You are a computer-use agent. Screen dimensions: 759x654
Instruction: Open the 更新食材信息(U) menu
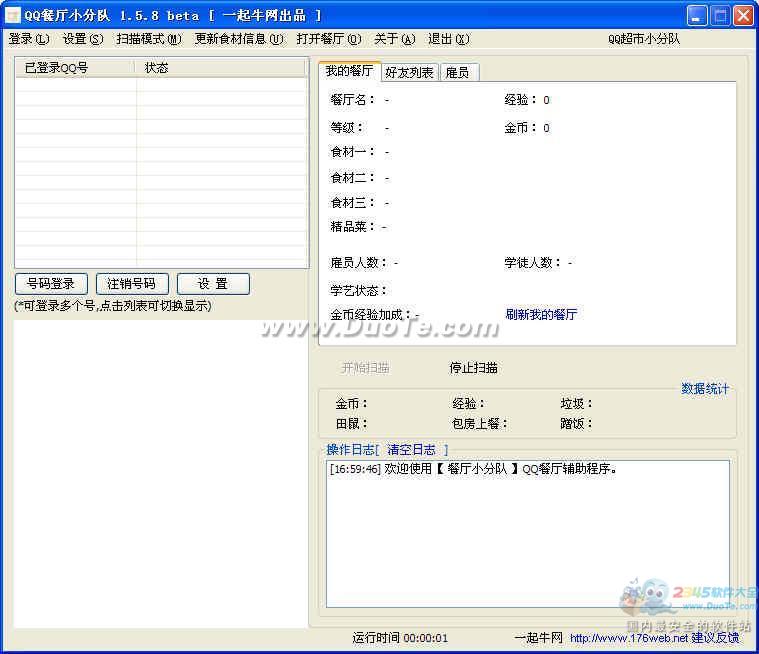(239, 39)
